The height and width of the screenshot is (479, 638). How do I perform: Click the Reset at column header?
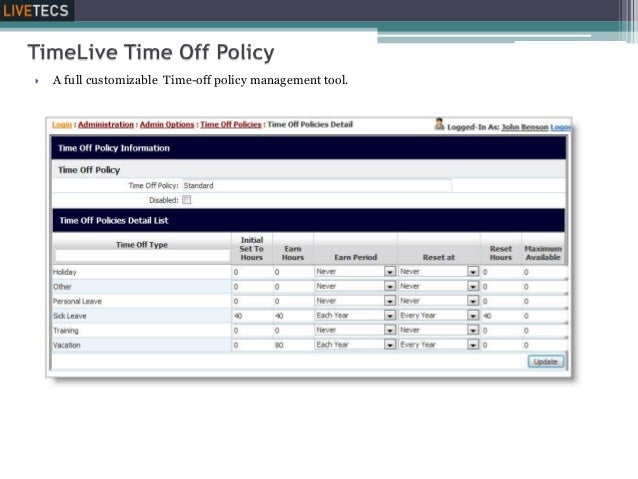tap(439, 257)
